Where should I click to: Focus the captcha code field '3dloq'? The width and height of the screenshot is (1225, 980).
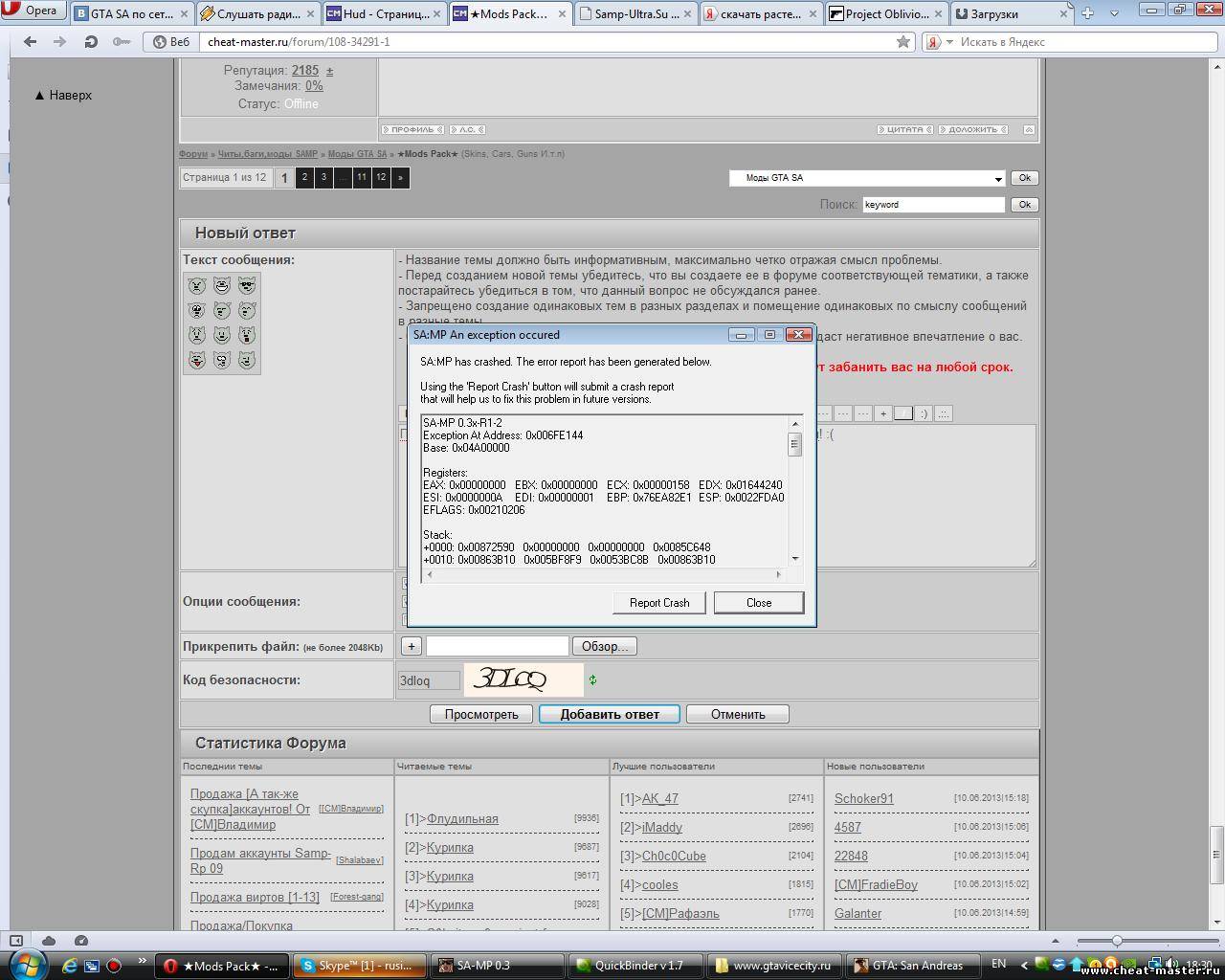[429, 680]
